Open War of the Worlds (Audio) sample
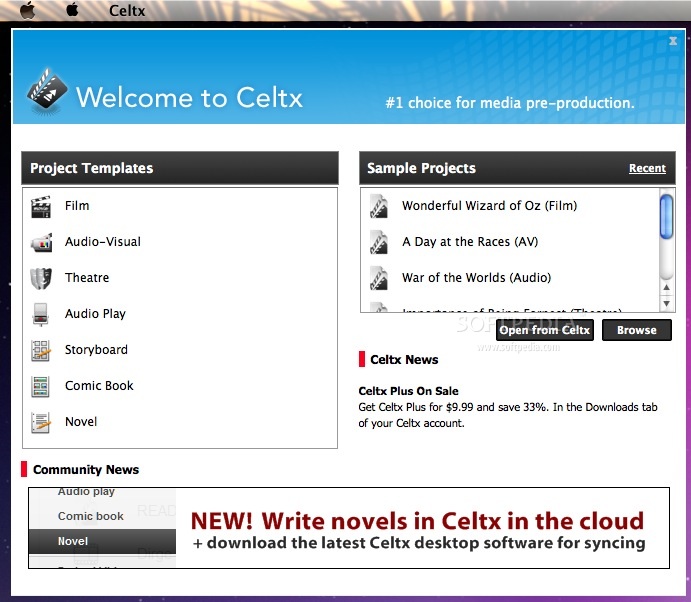Viewport: 691px width, 602px height. (x=476, y=278)
